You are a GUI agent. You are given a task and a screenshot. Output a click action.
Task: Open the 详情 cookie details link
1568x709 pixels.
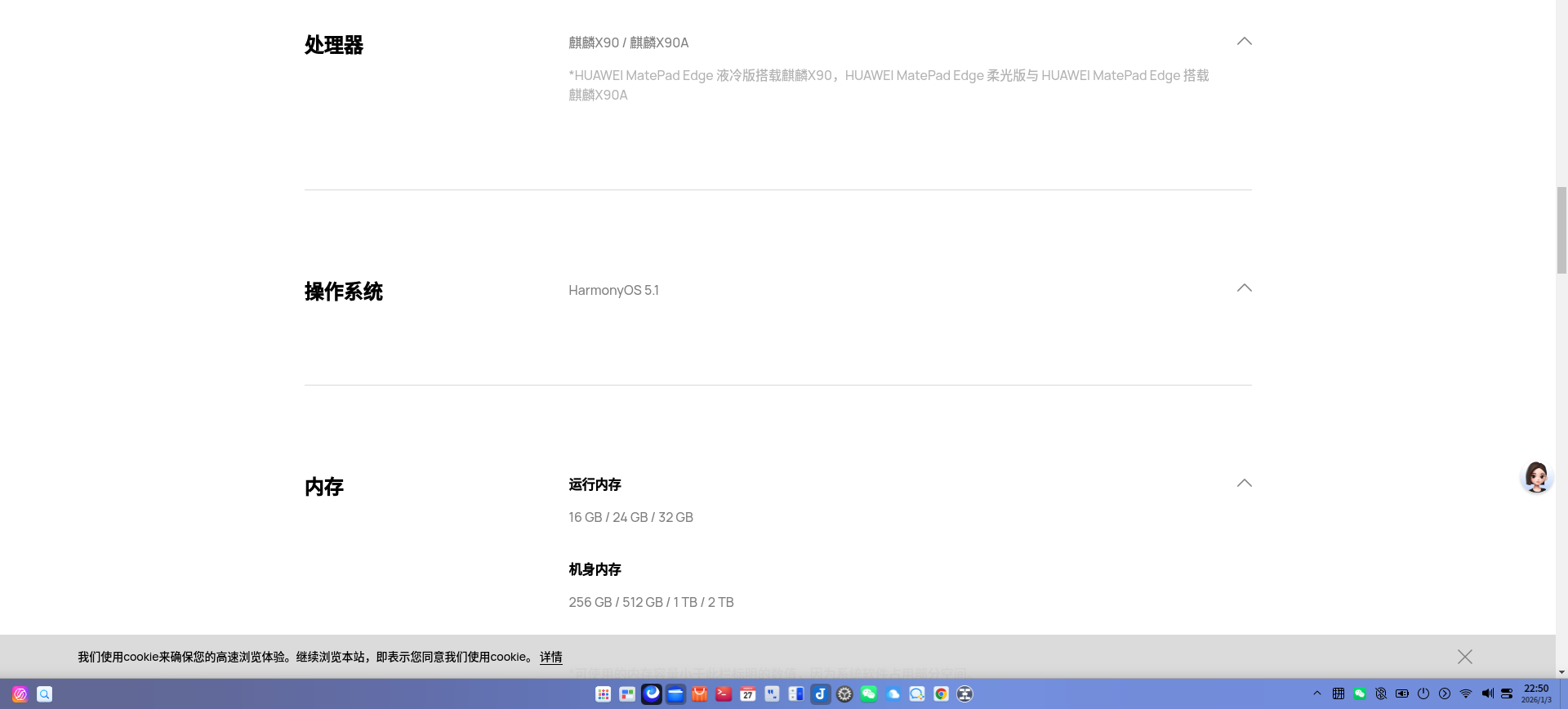point(550,657)
